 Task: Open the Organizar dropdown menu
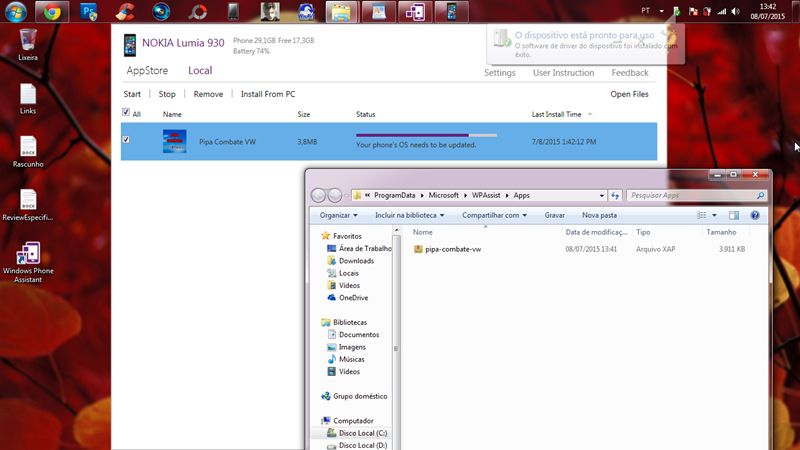coord(338,215)
